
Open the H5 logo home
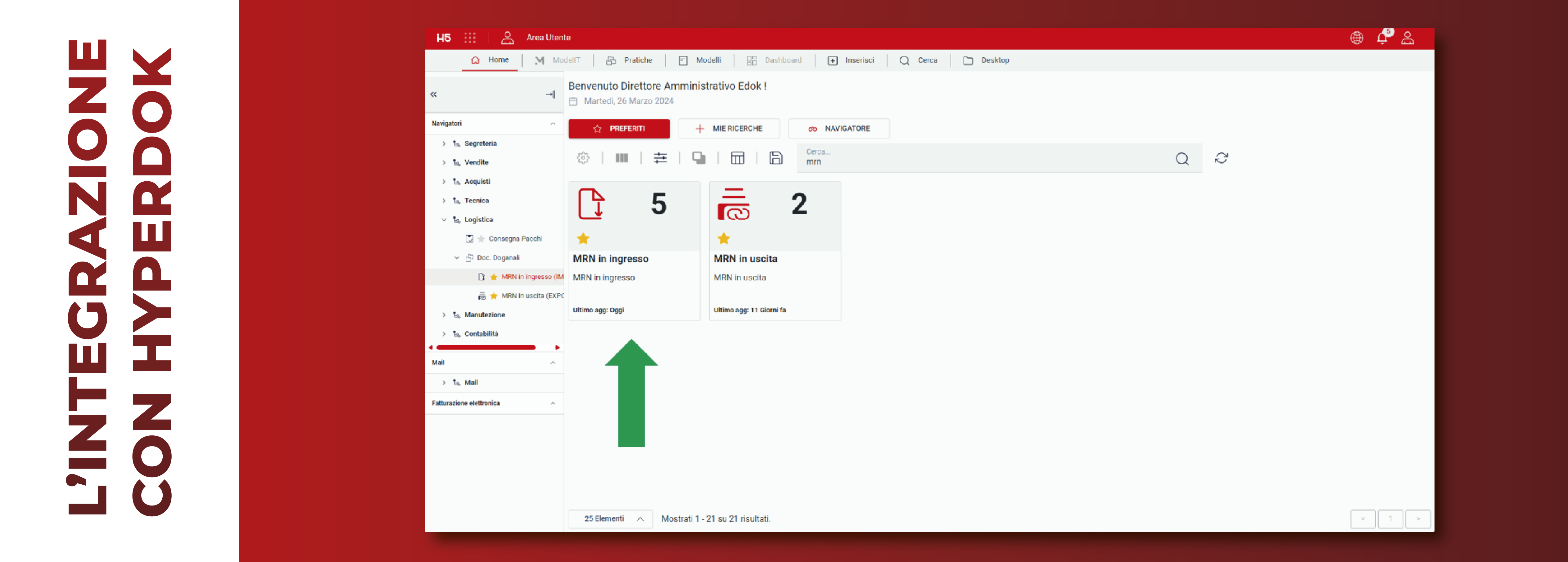tap(444, 38)
